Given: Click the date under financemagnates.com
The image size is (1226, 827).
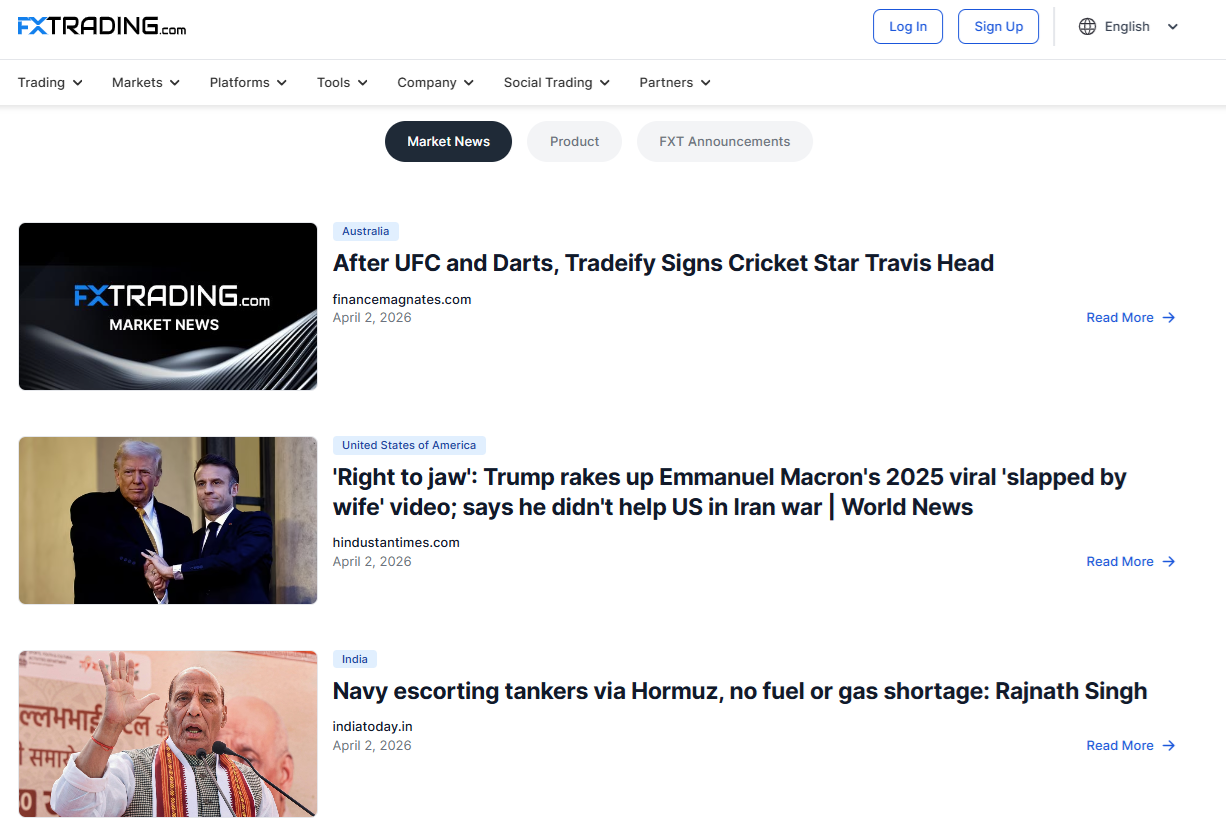Looking at the screenshot, I should pyautogui.click(x=372, y=318).
